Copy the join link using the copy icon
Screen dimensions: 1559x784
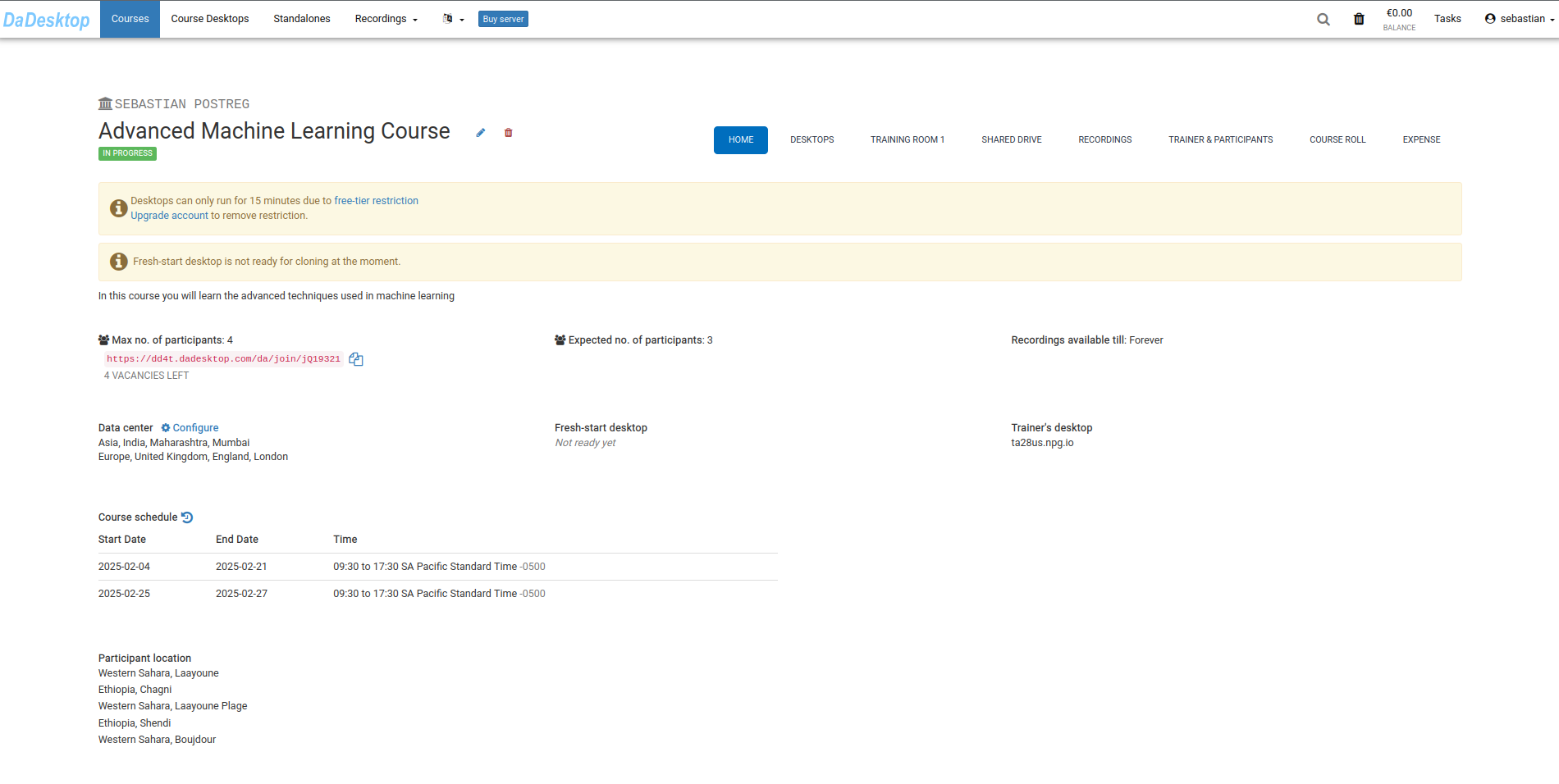[x=356, y=359]
